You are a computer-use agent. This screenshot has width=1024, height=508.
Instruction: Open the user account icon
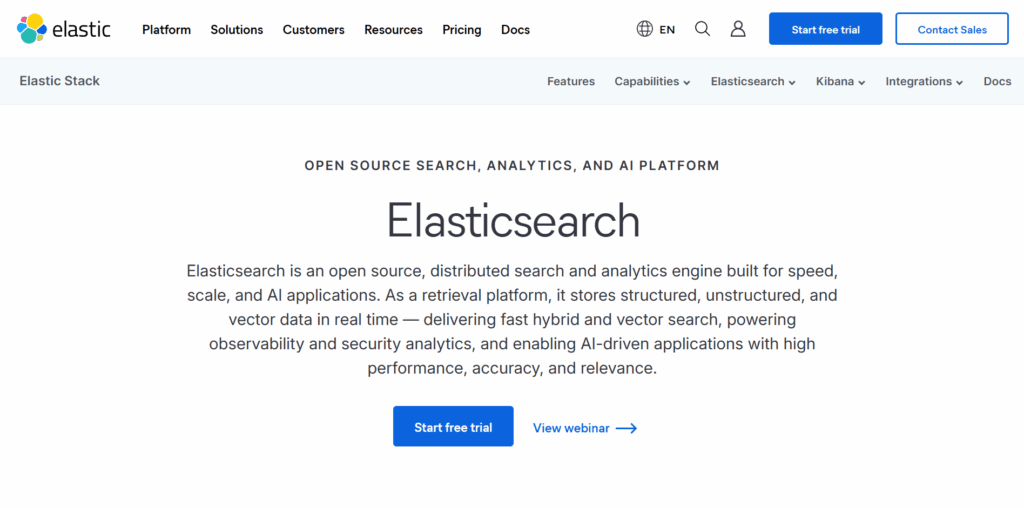[738, 29]
